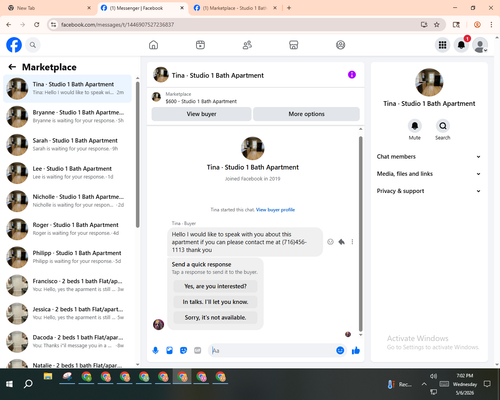Open more options dots on Tina's message

(x=352, y=242)
